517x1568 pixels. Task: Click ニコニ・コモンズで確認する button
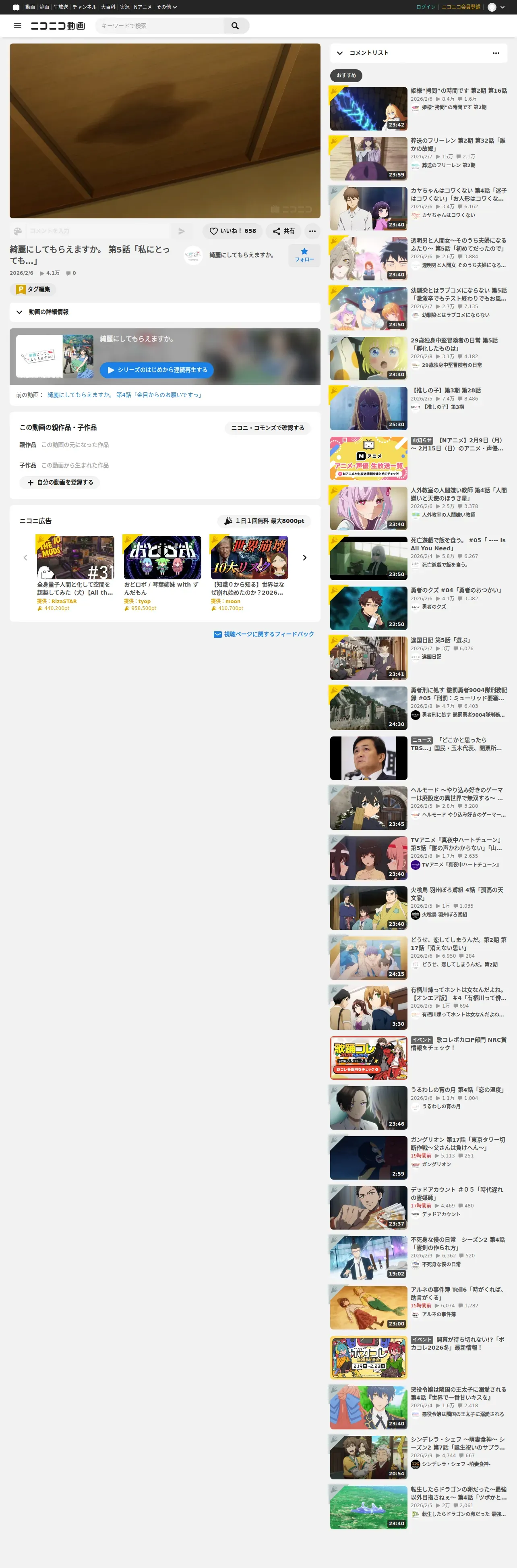268,428
